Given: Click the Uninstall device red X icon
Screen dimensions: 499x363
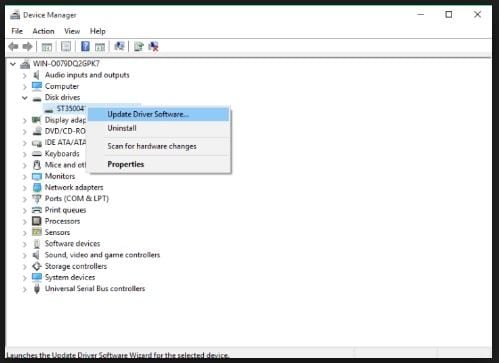Looking at the screenshot, I should (x=154, y=46).
